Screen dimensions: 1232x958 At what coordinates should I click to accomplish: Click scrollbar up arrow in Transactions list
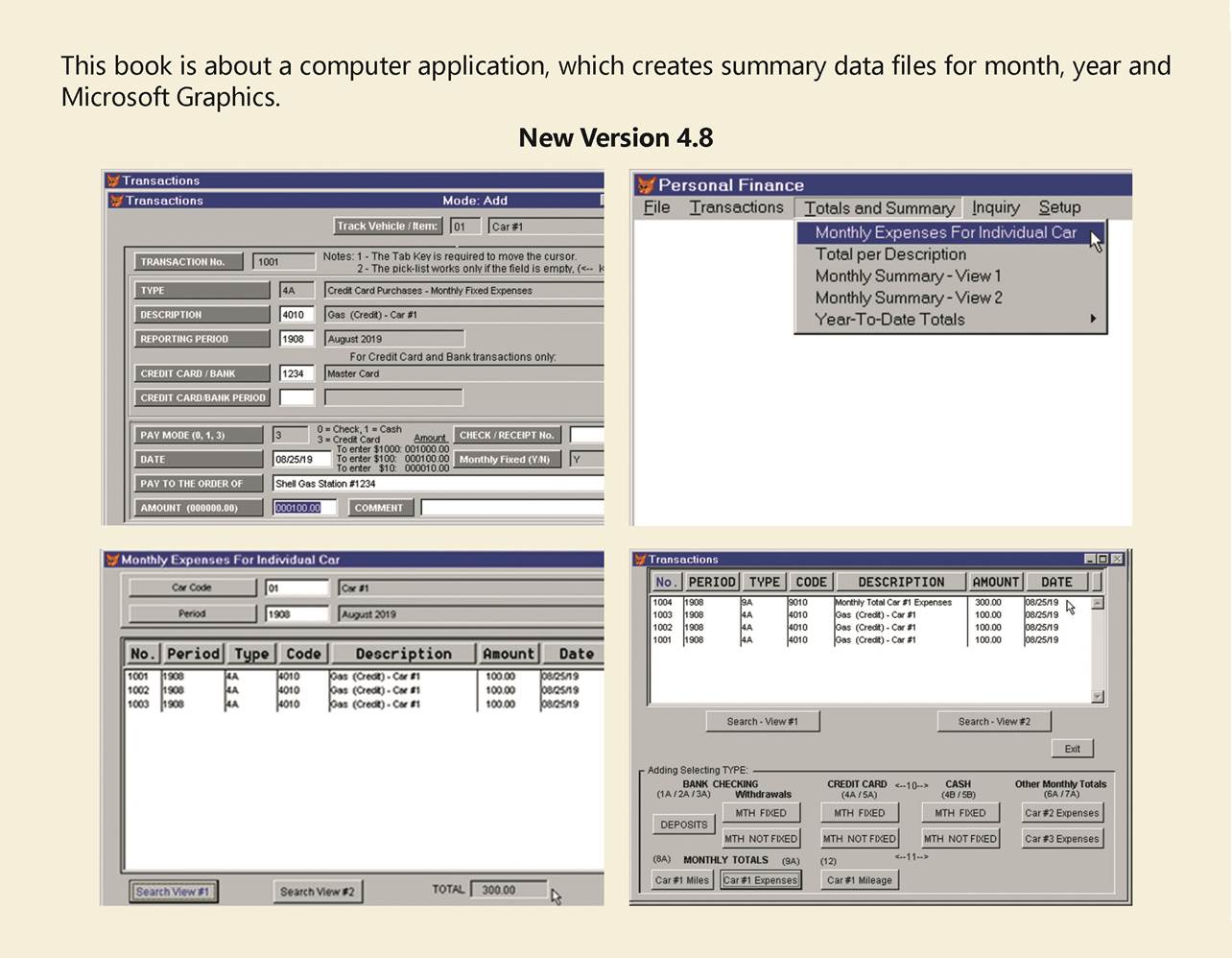click(x=1098, y=603)
